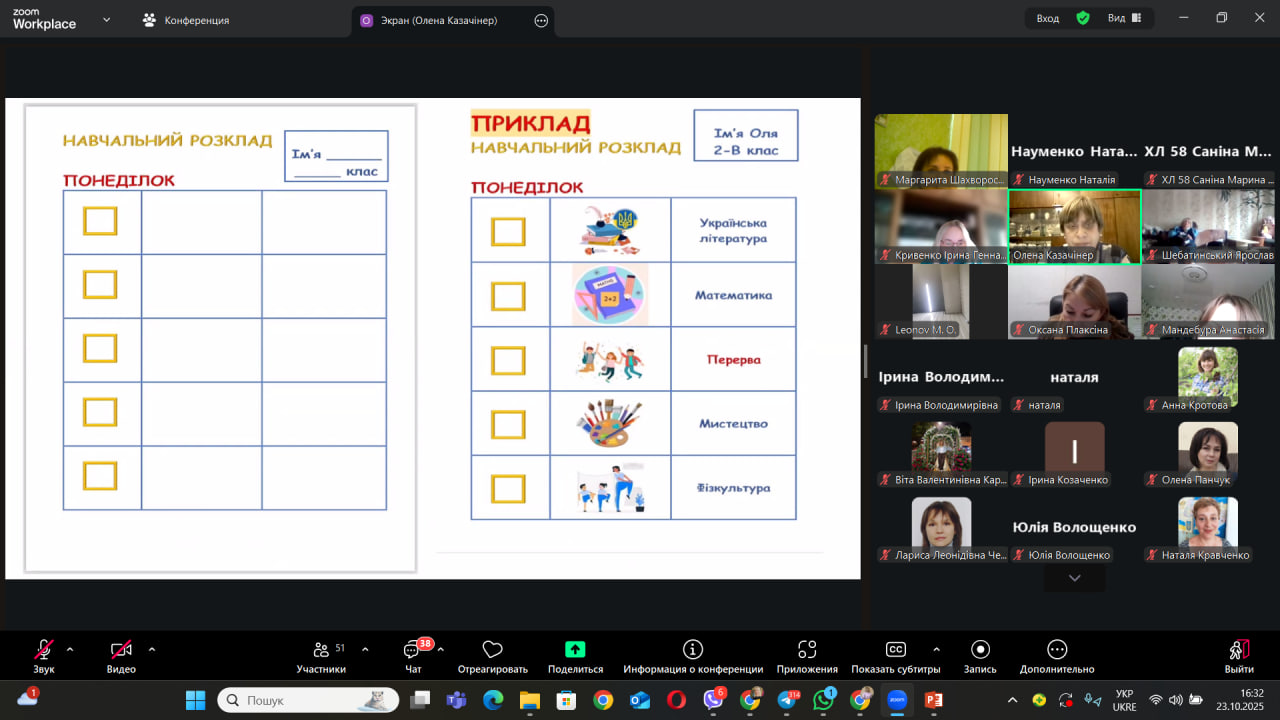The height and width of the screenshot is (720, 1280).
Task: Turn on camera with Видео button
Action: pos(121,651)
